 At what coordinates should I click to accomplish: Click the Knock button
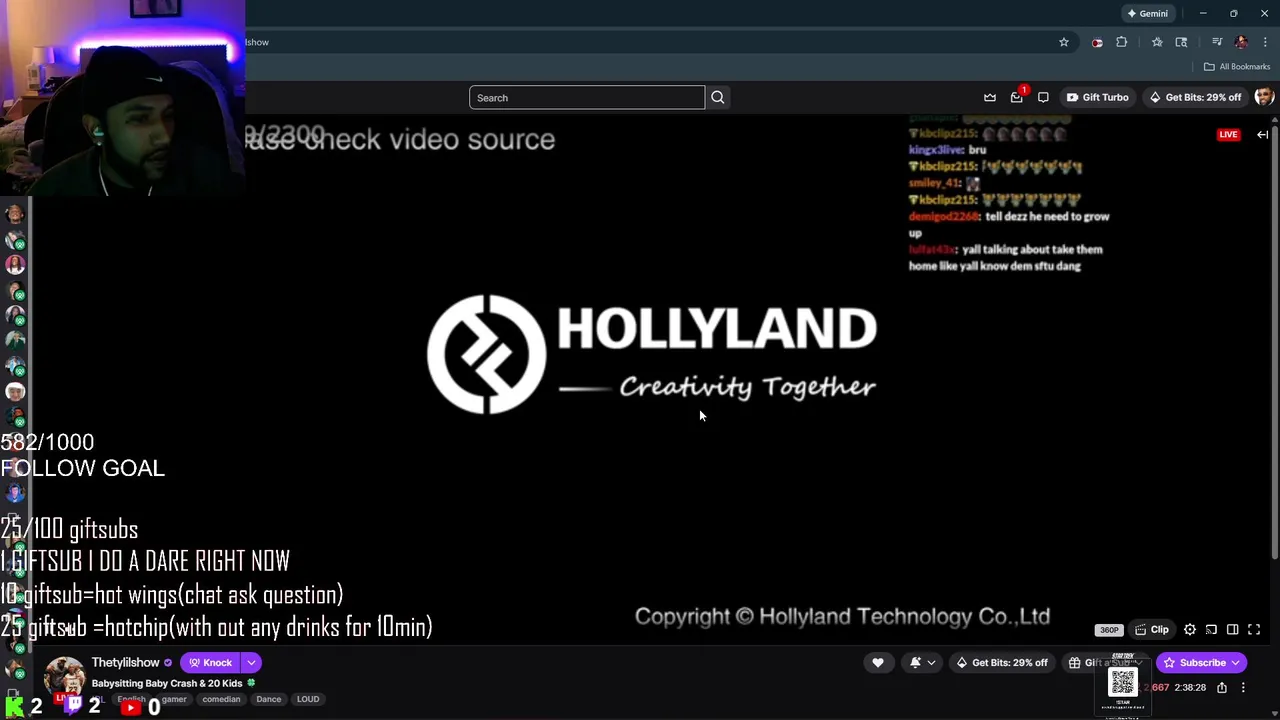(x=210, y=662)
